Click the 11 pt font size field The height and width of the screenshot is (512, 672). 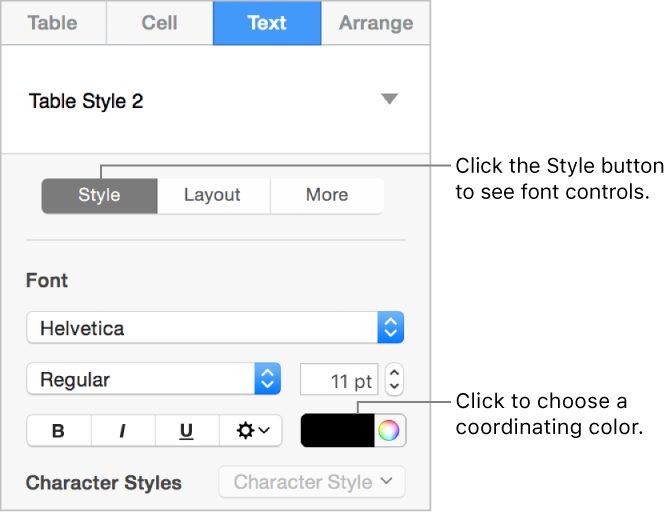point(339,380)
